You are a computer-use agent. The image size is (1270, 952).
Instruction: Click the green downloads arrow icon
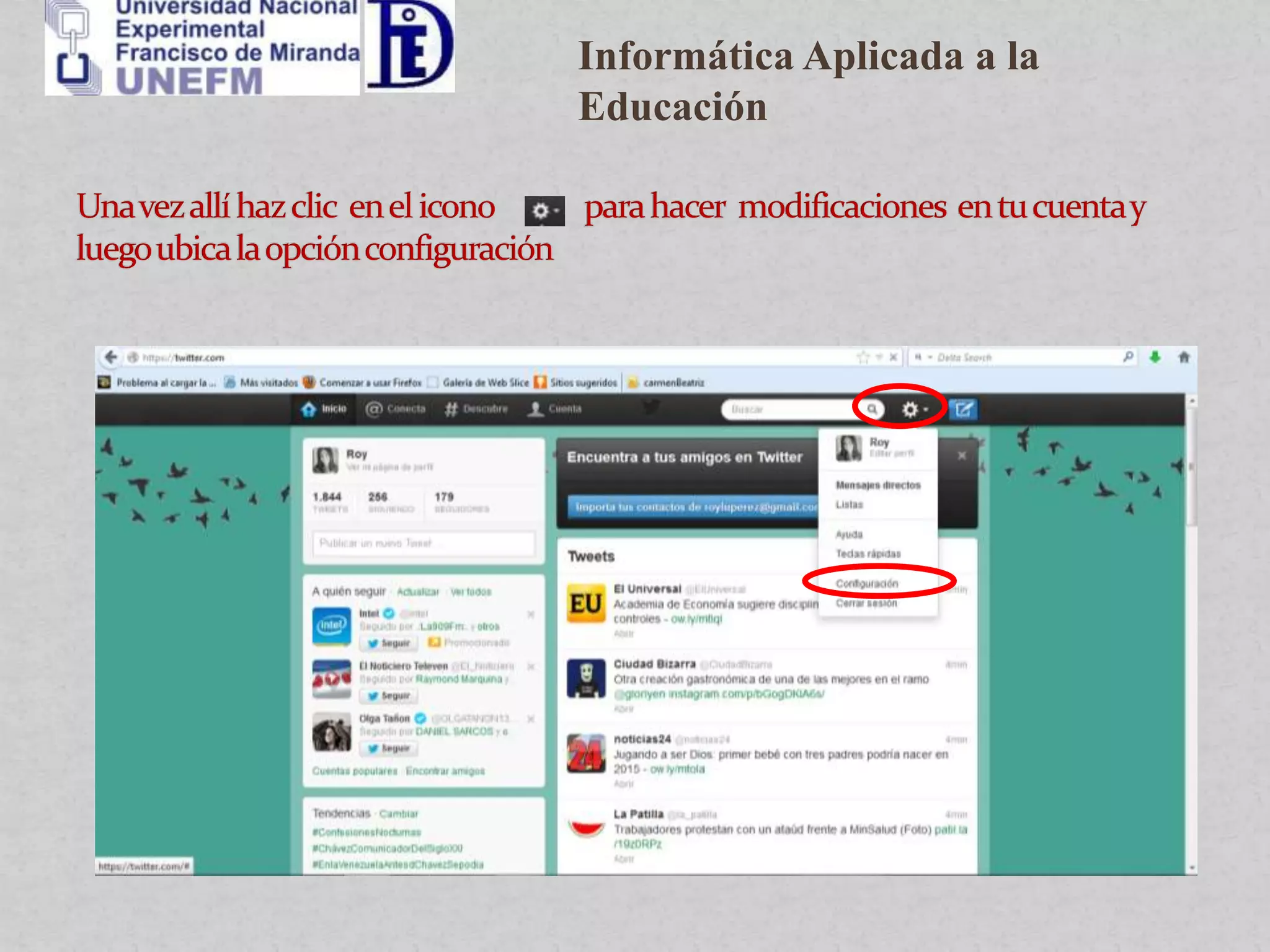click(1155, 357)
